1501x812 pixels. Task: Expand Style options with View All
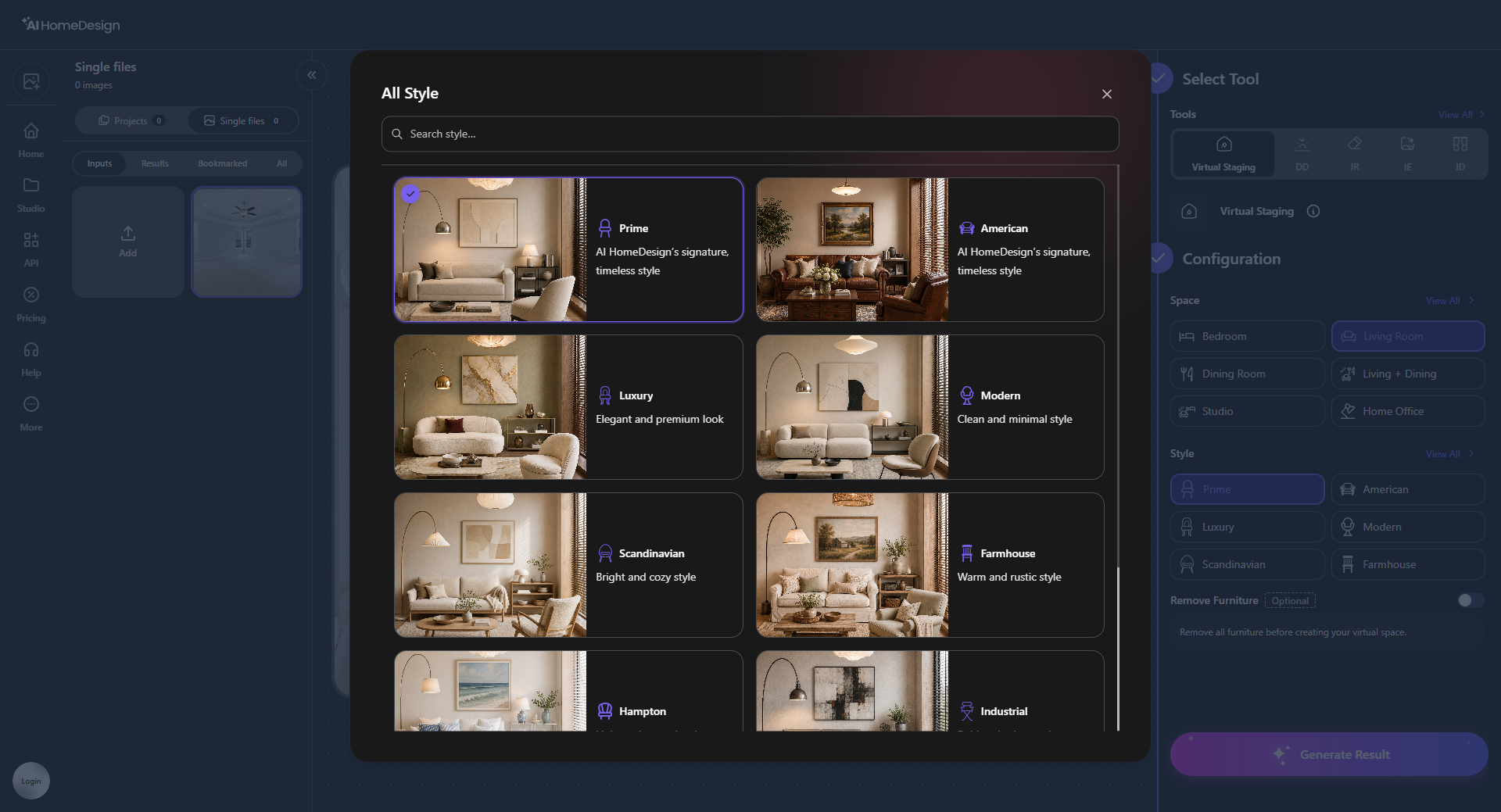tap(1449, 454)
